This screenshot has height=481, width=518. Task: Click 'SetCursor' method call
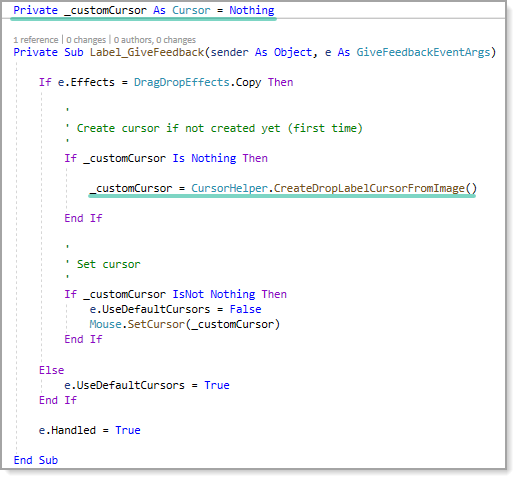tap(156, 324)
